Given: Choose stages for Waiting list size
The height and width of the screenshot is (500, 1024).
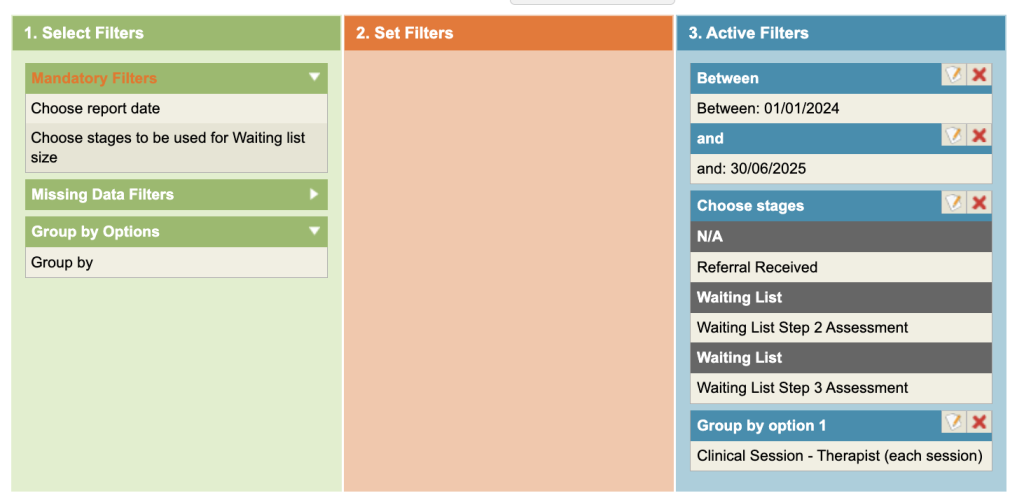Looking at the screenshot, I should 168,147.
